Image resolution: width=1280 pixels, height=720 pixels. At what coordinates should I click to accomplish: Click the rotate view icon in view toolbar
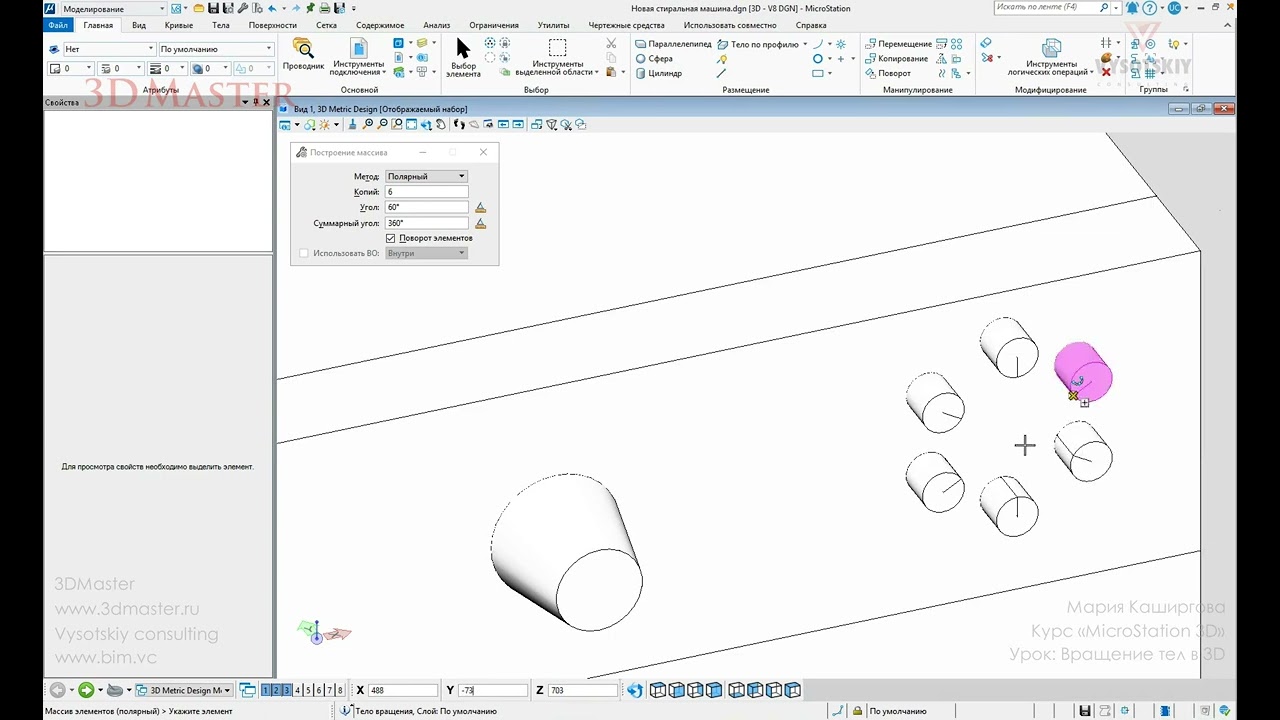click(x=426, y=125)
